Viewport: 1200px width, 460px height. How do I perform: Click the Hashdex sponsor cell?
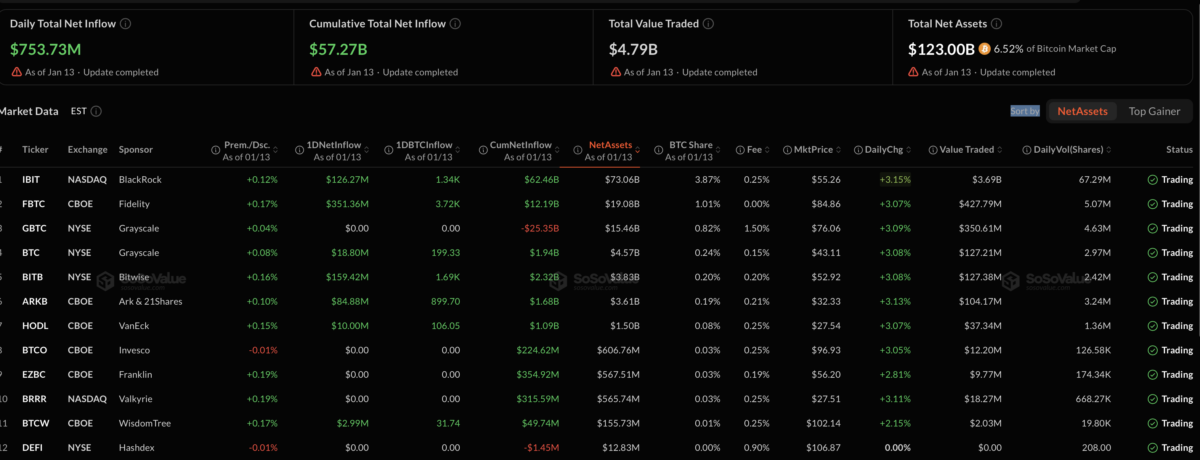pos(138,448)
